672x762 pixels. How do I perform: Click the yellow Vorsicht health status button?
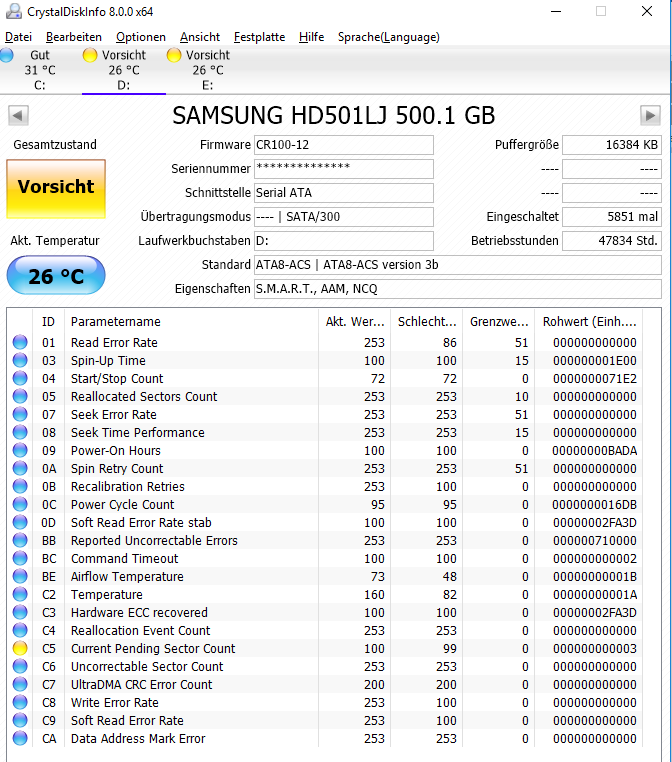click(x=56, y=189)
